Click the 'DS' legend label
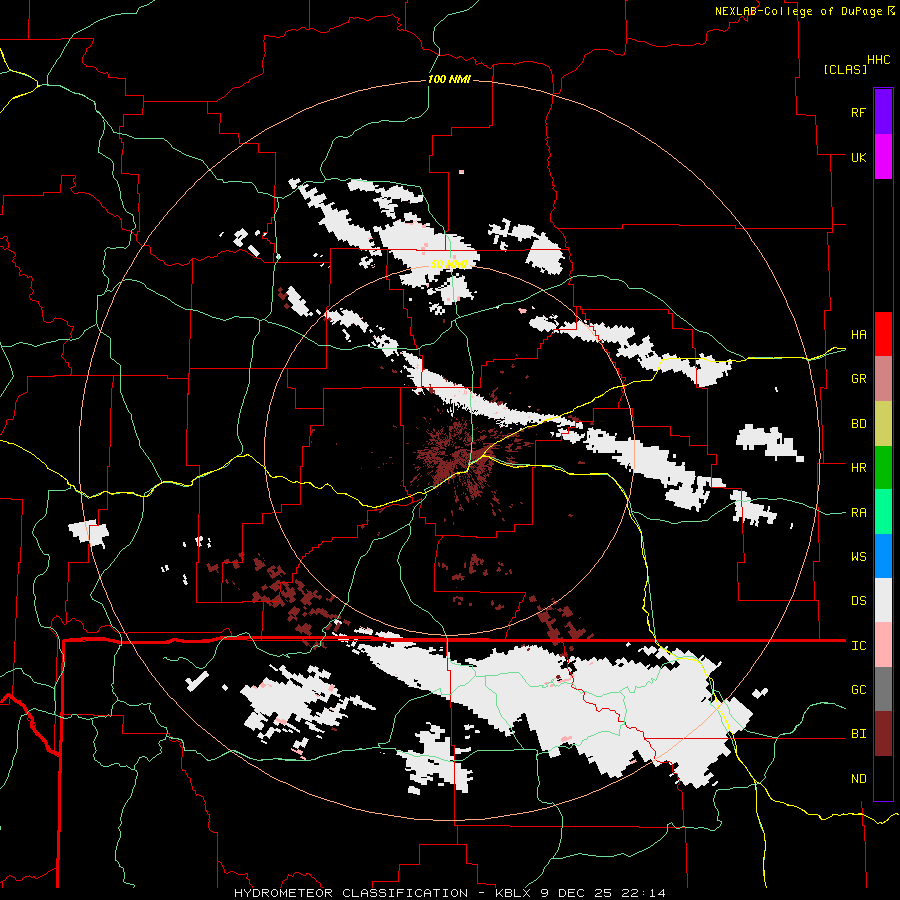Viewport: 900px width, 900px height. tap(858, 601)
